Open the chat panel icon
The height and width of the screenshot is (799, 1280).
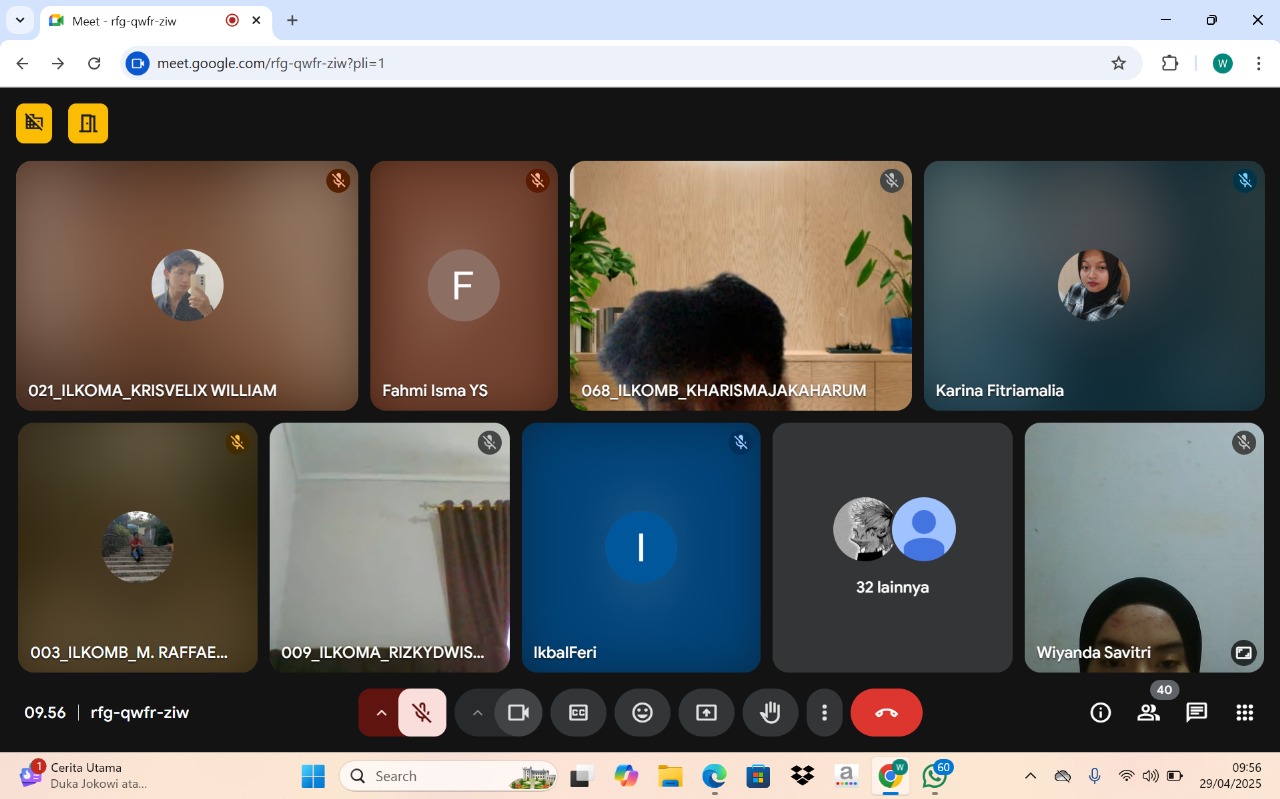[1196, 713]
